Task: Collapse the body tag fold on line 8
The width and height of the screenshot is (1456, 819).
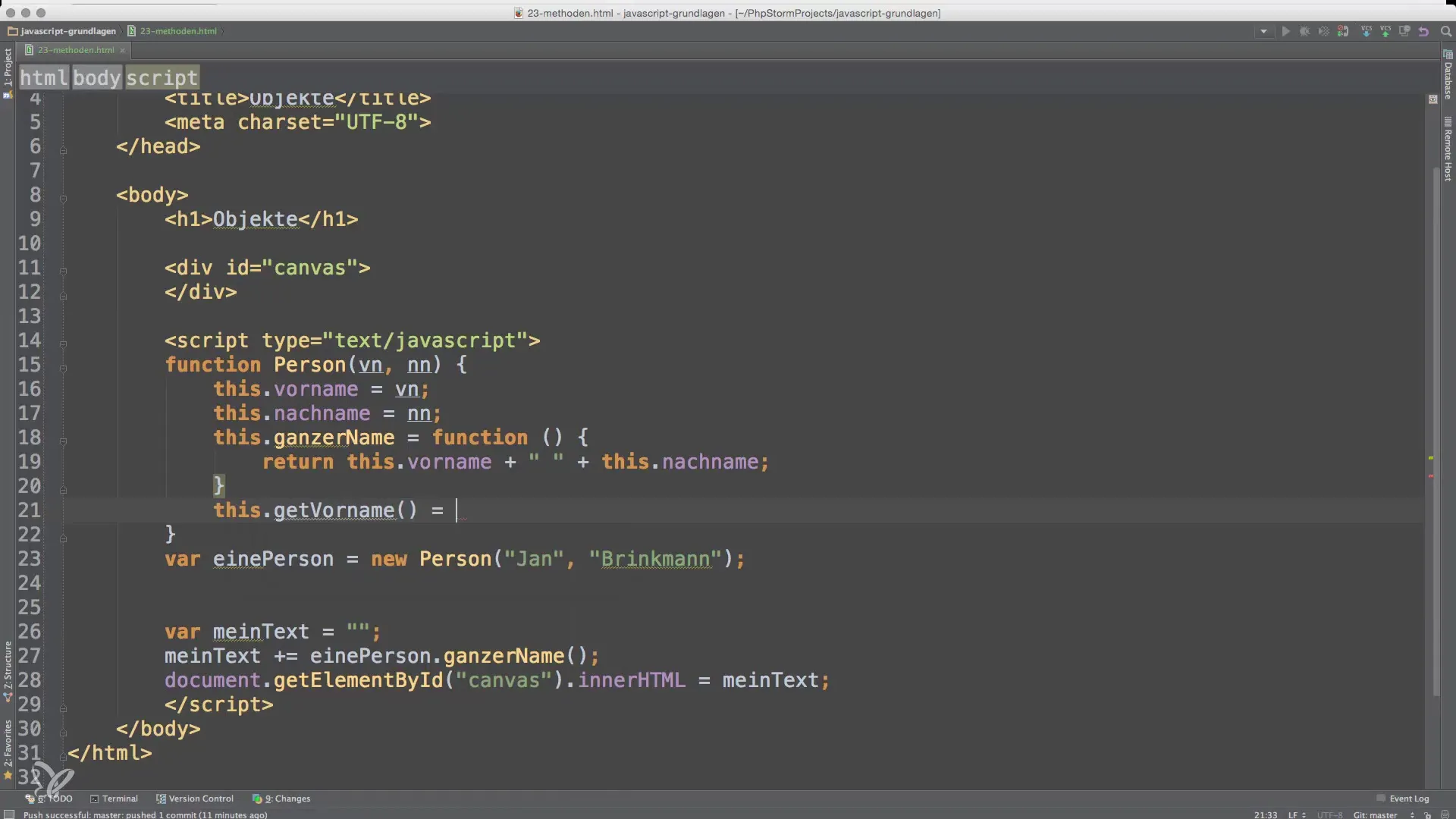Action: point(63,199)
